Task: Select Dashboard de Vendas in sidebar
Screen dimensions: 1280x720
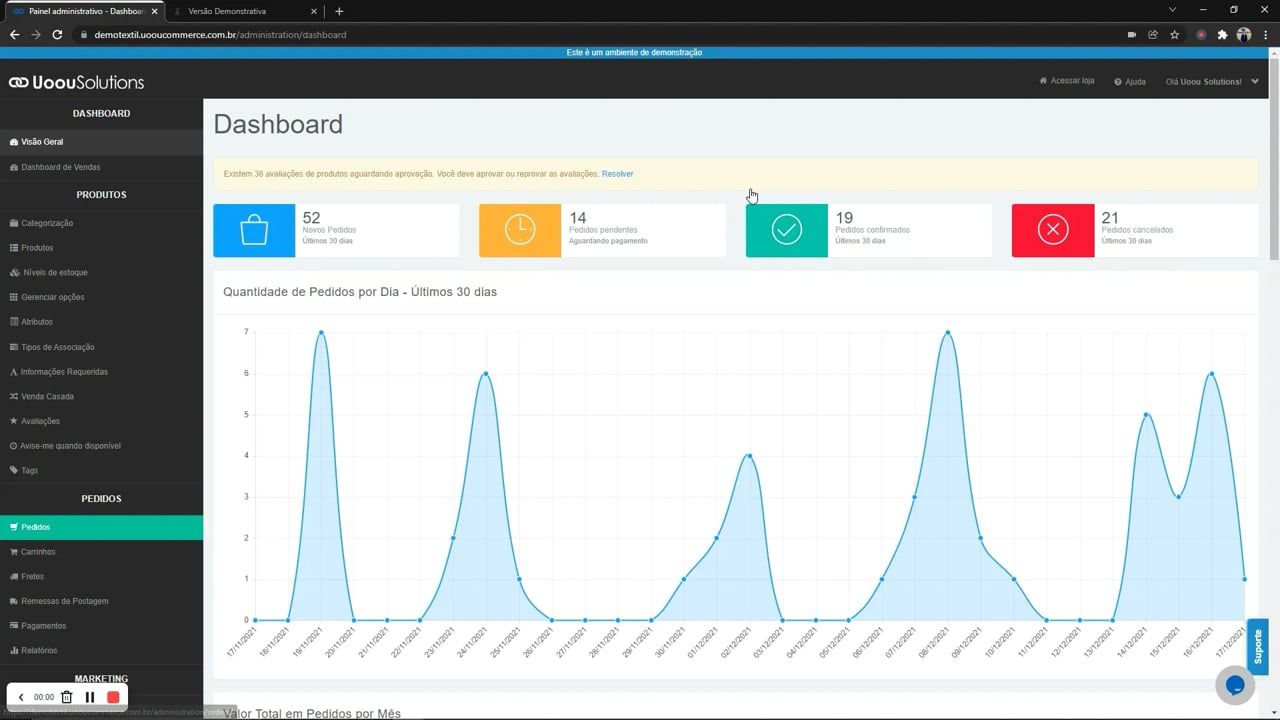Action: pos(60,167)
